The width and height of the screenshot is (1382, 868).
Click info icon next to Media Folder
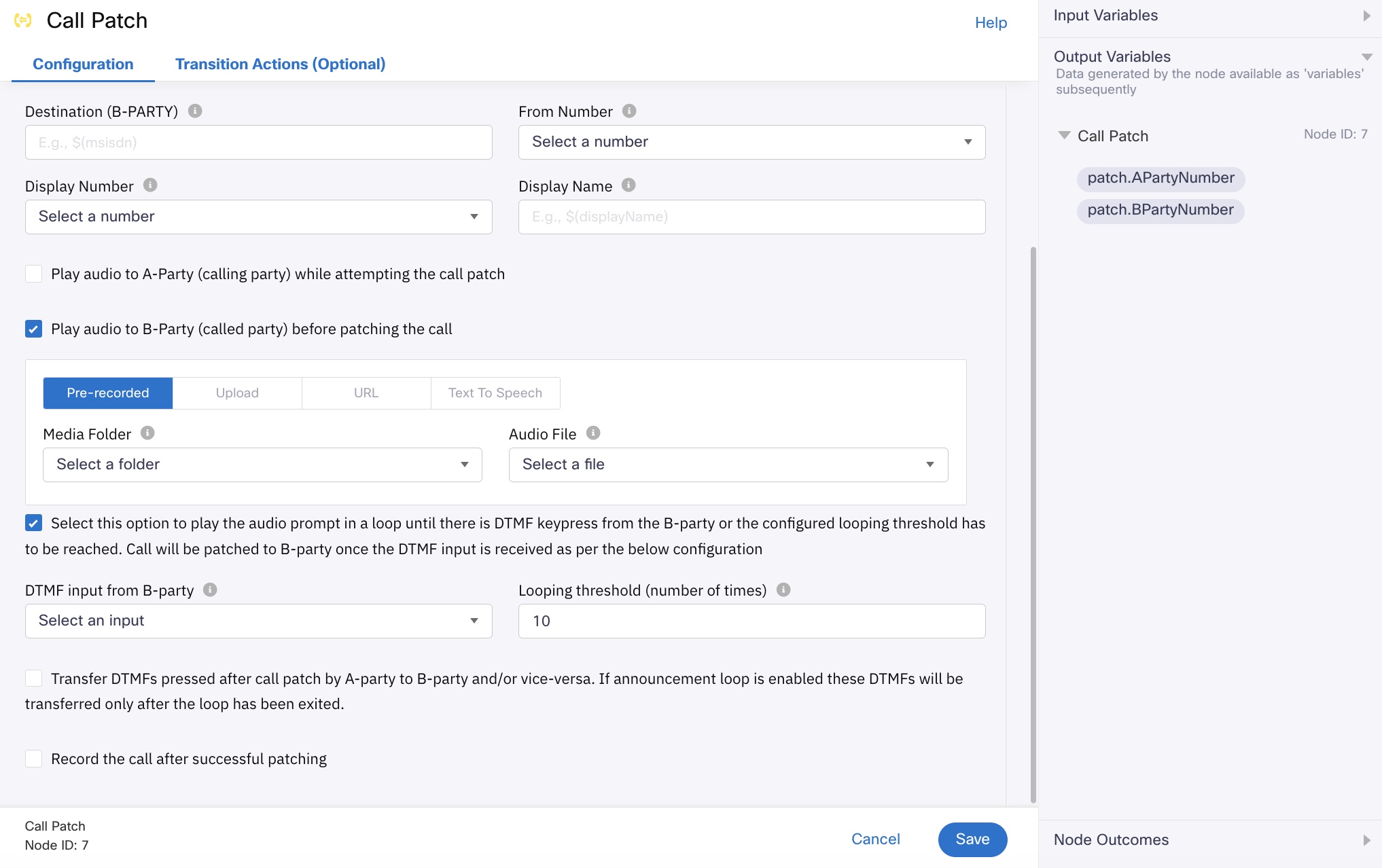[147, 433]
